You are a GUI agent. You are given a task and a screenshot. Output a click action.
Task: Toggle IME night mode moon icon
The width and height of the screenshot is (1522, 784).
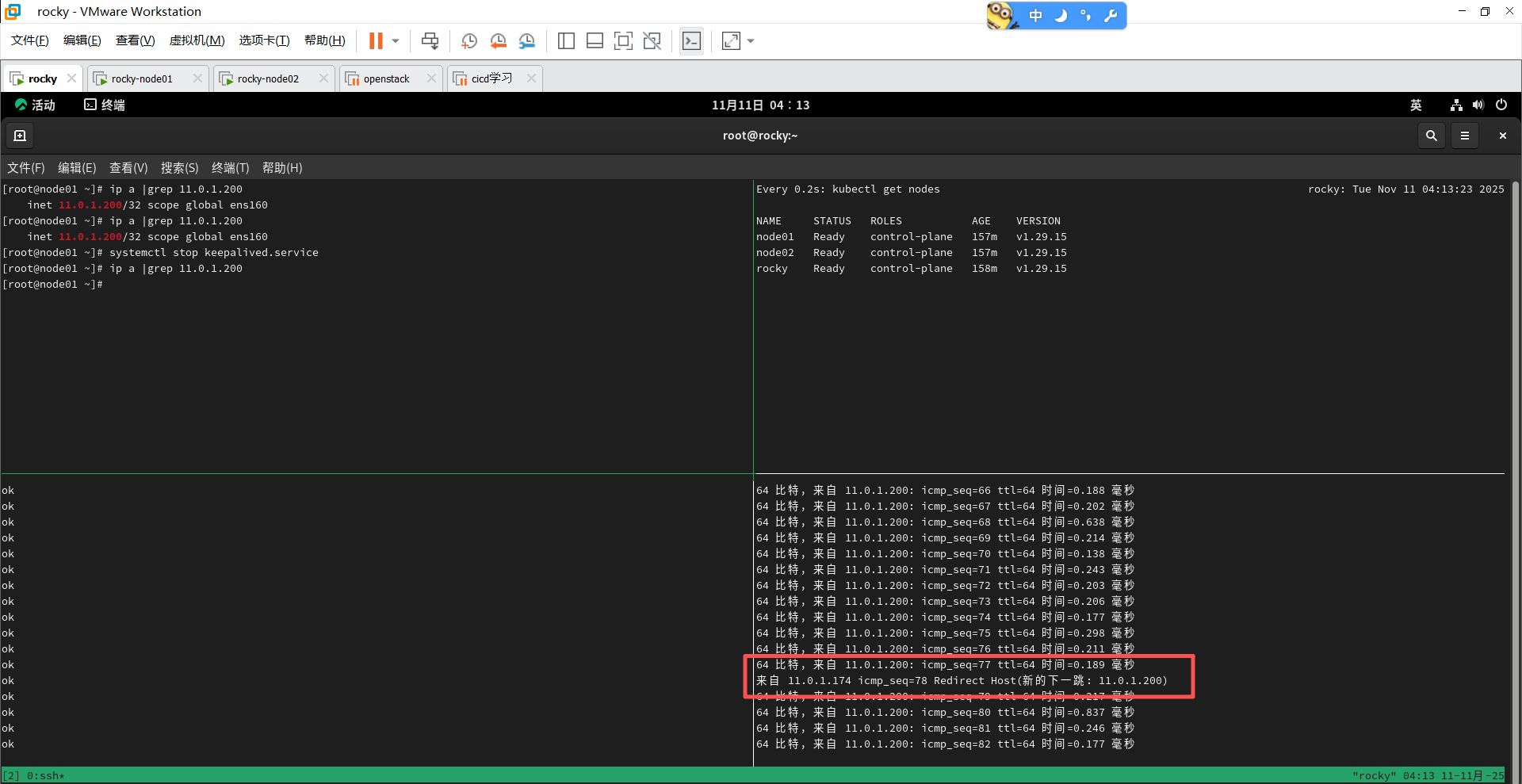tap(1061, 16)
